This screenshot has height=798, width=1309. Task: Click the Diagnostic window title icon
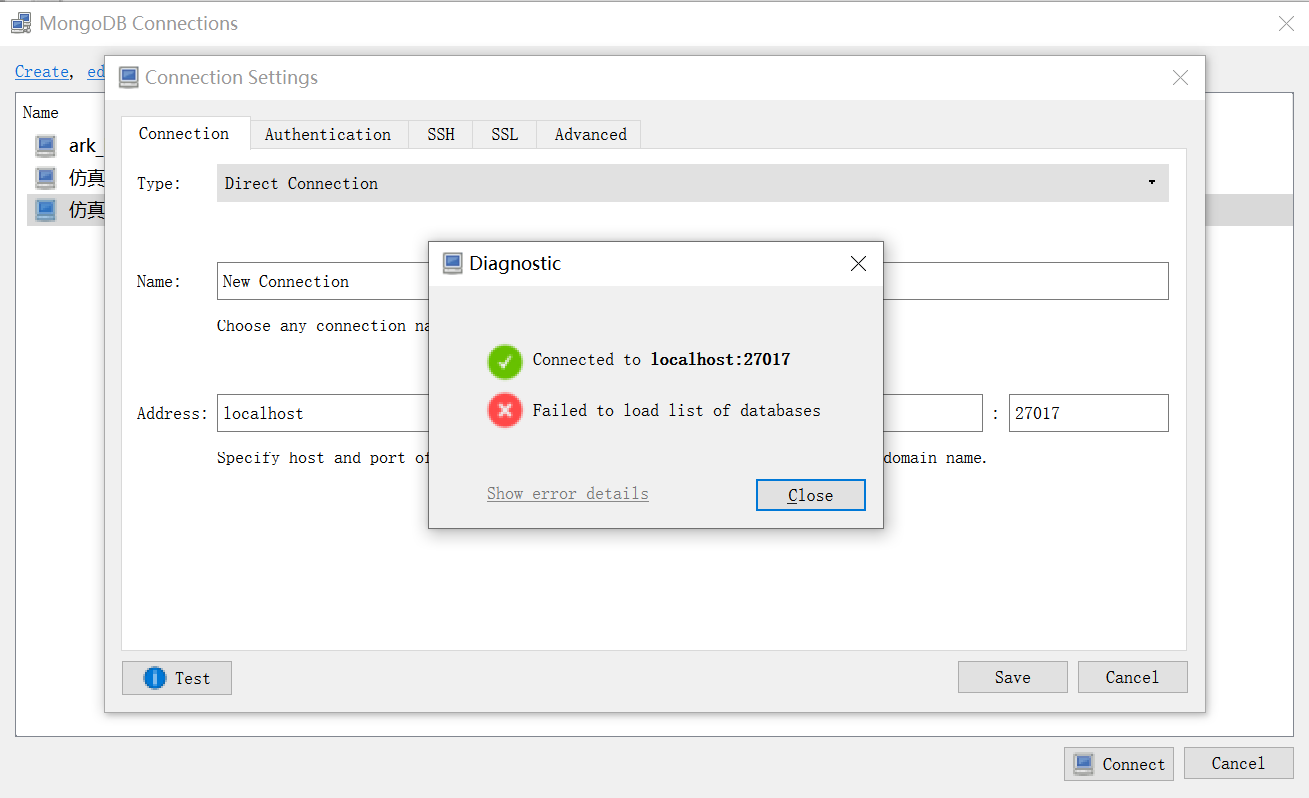[453, 263]
